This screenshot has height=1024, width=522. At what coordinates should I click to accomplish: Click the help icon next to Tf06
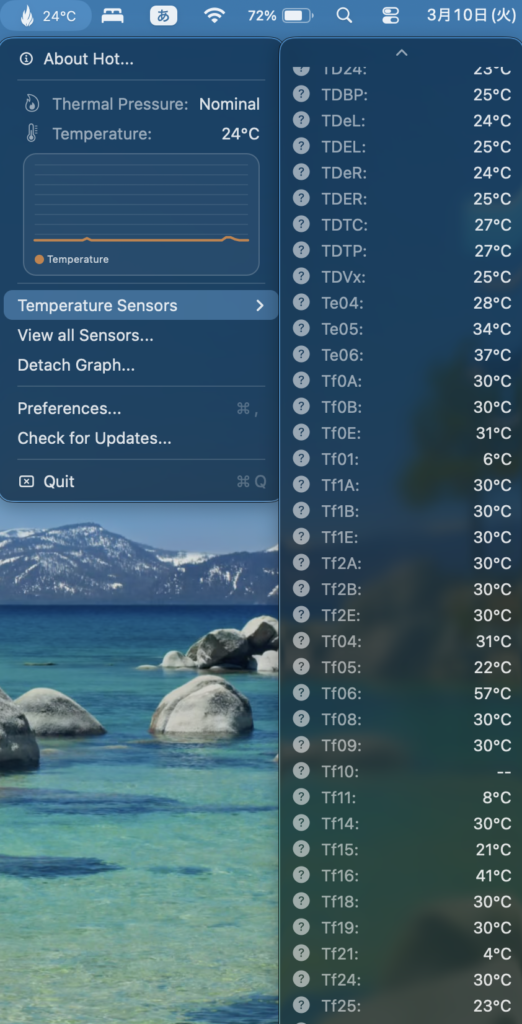click(301, 692)
